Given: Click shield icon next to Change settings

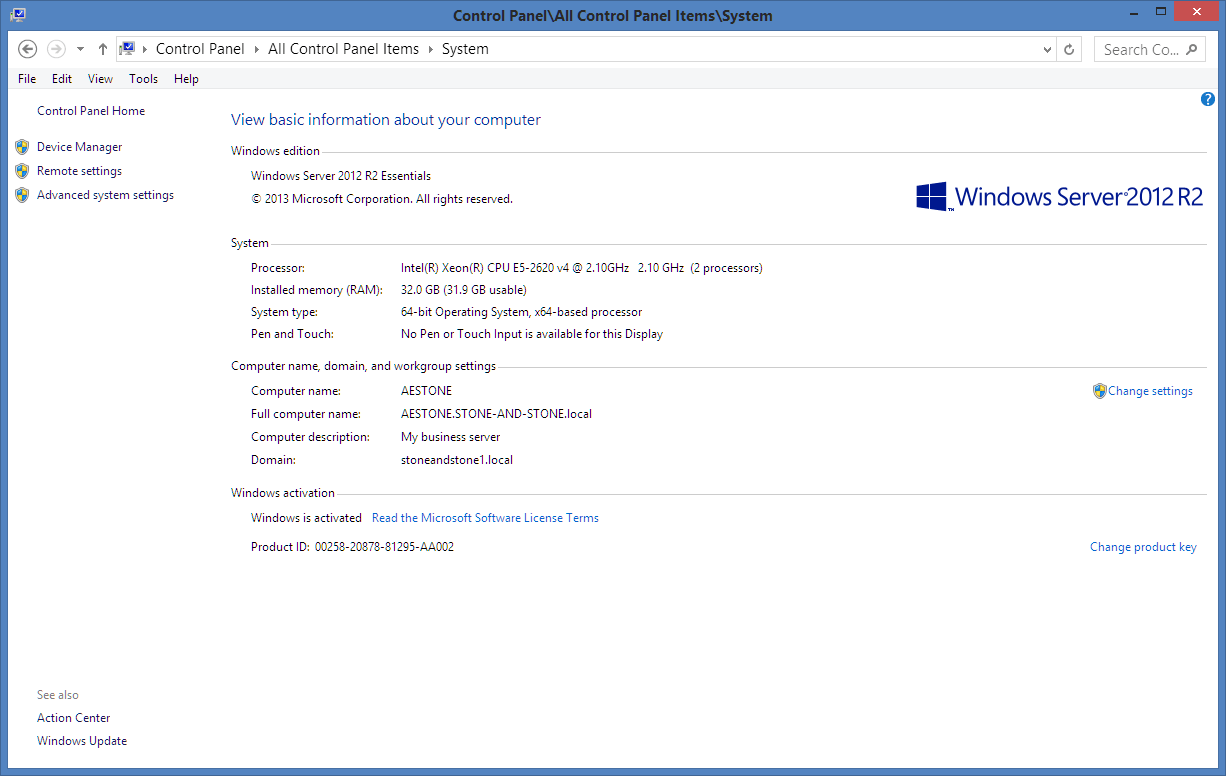Looking at the screenshot, I should 1099,391.
